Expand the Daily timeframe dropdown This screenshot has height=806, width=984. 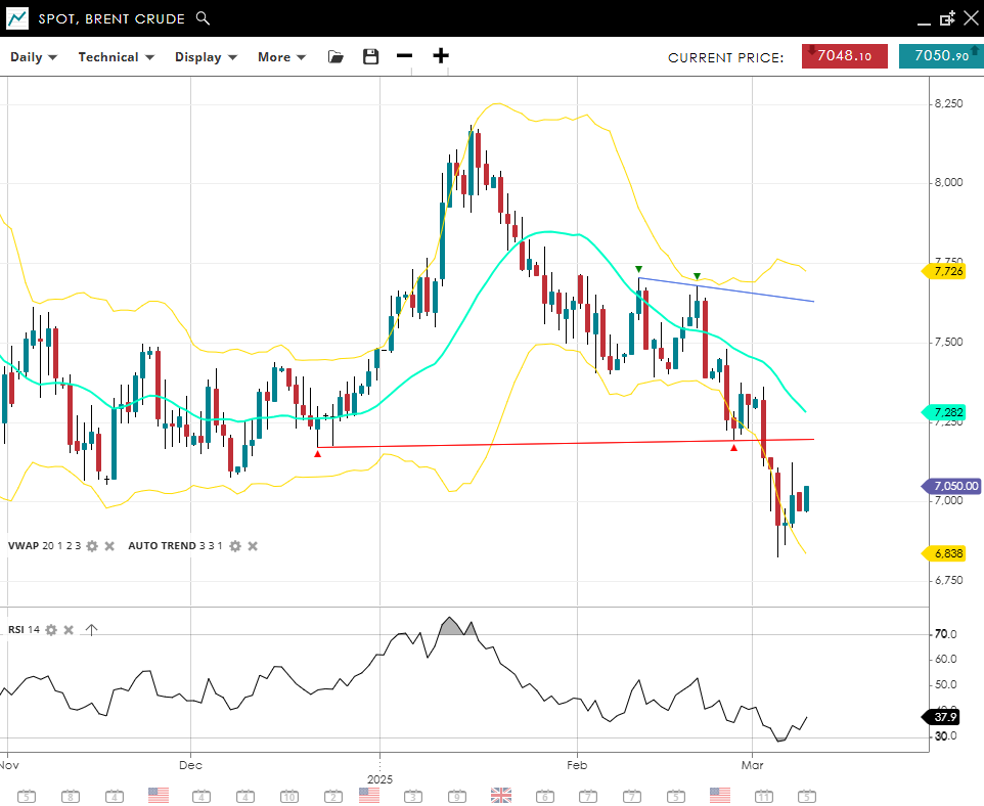(33, 57)
